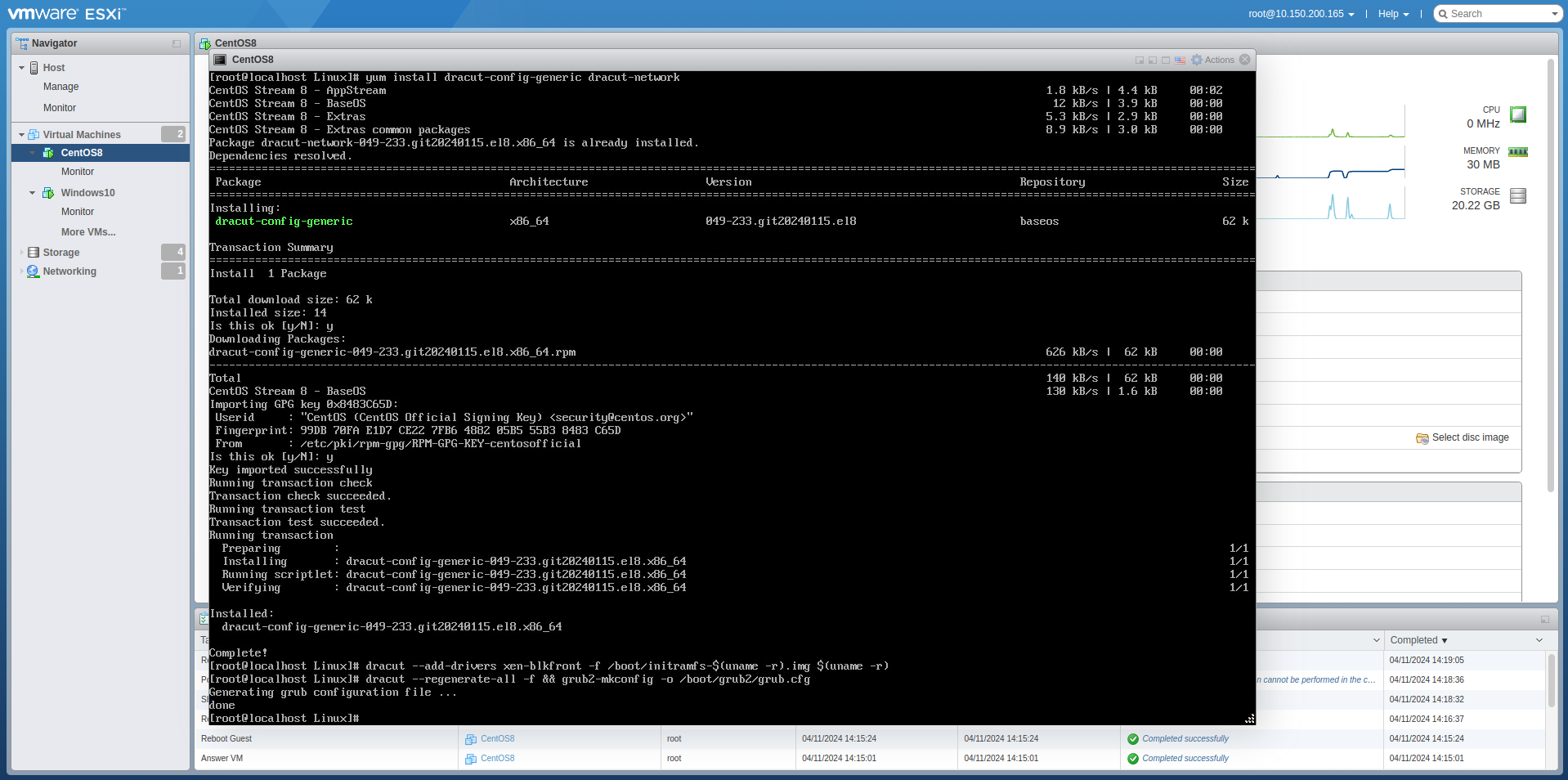Click Reboot Guest task name
The image size is (1568, 780).
pos(226,739)
